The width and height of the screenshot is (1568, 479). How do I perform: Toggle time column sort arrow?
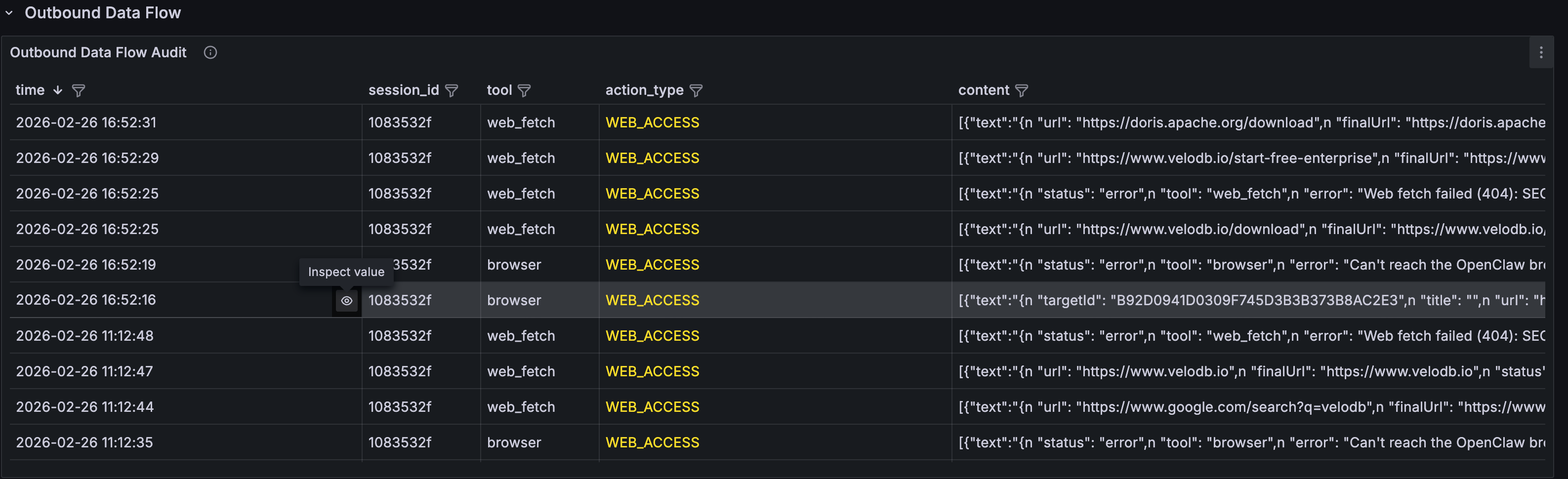point(58,90)
